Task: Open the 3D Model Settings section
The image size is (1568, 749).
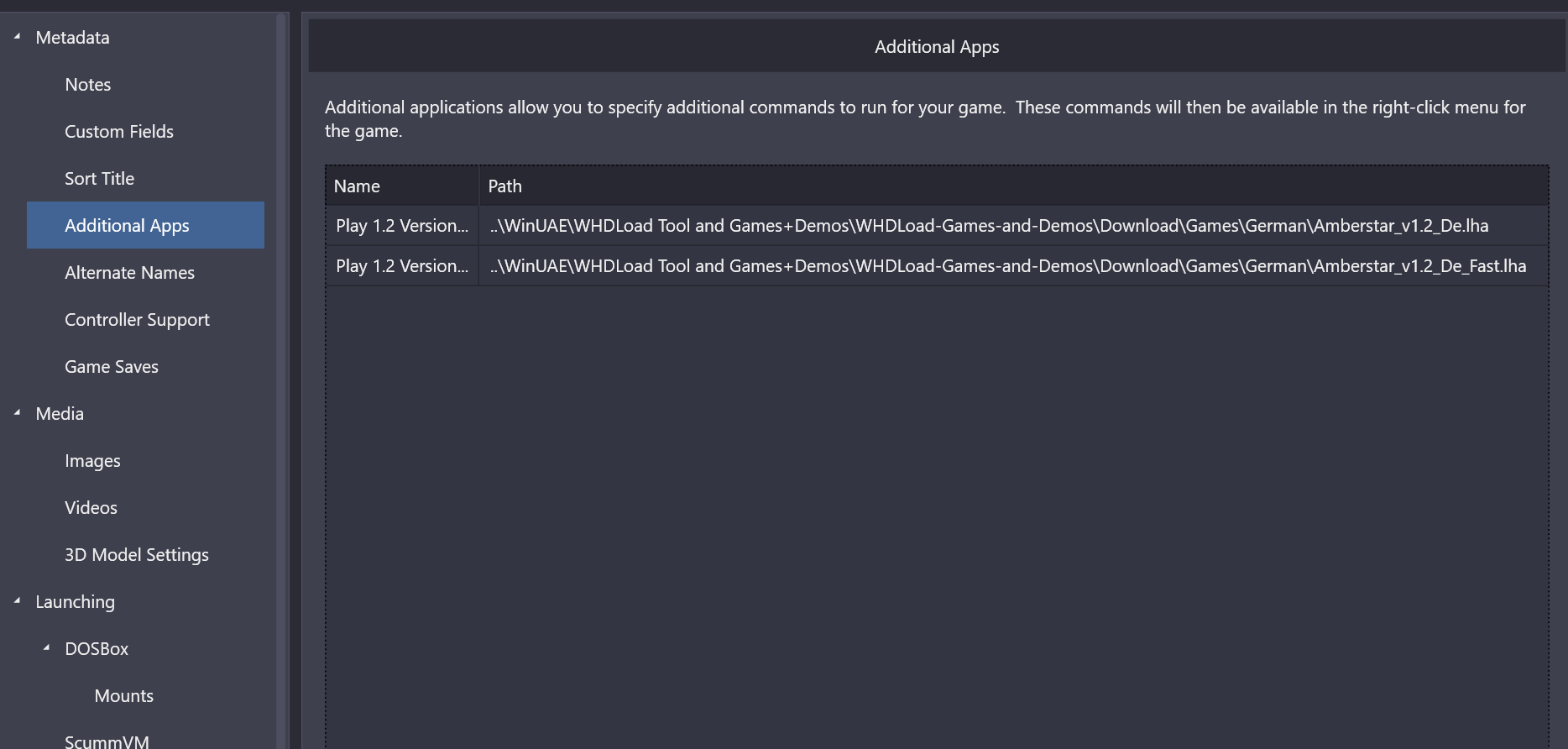Action: point(137,554)
